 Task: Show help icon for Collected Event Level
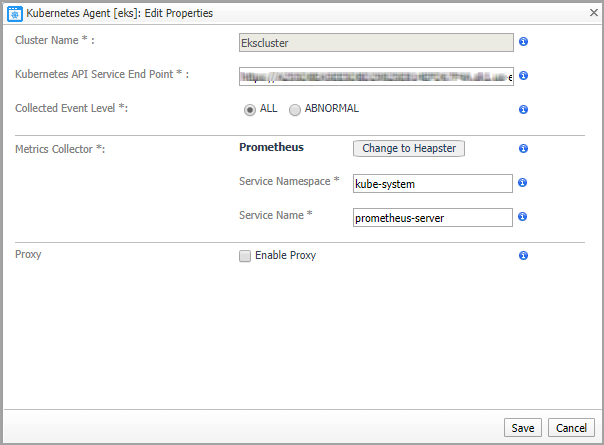pyautogui.click(x=524, y=109)
